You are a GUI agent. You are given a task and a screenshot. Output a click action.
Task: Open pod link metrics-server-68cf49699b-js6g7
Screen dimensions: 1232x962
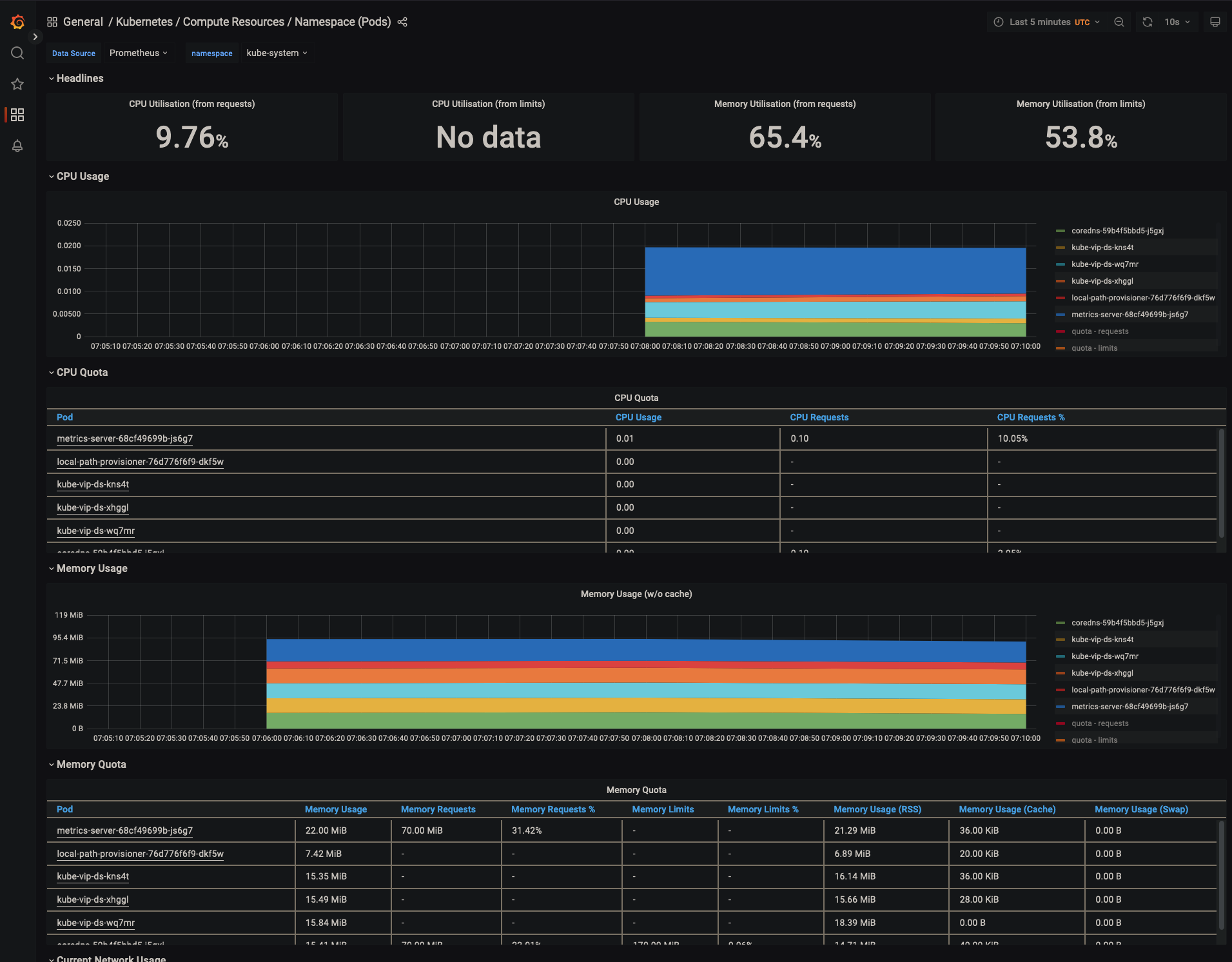[125, 438]
